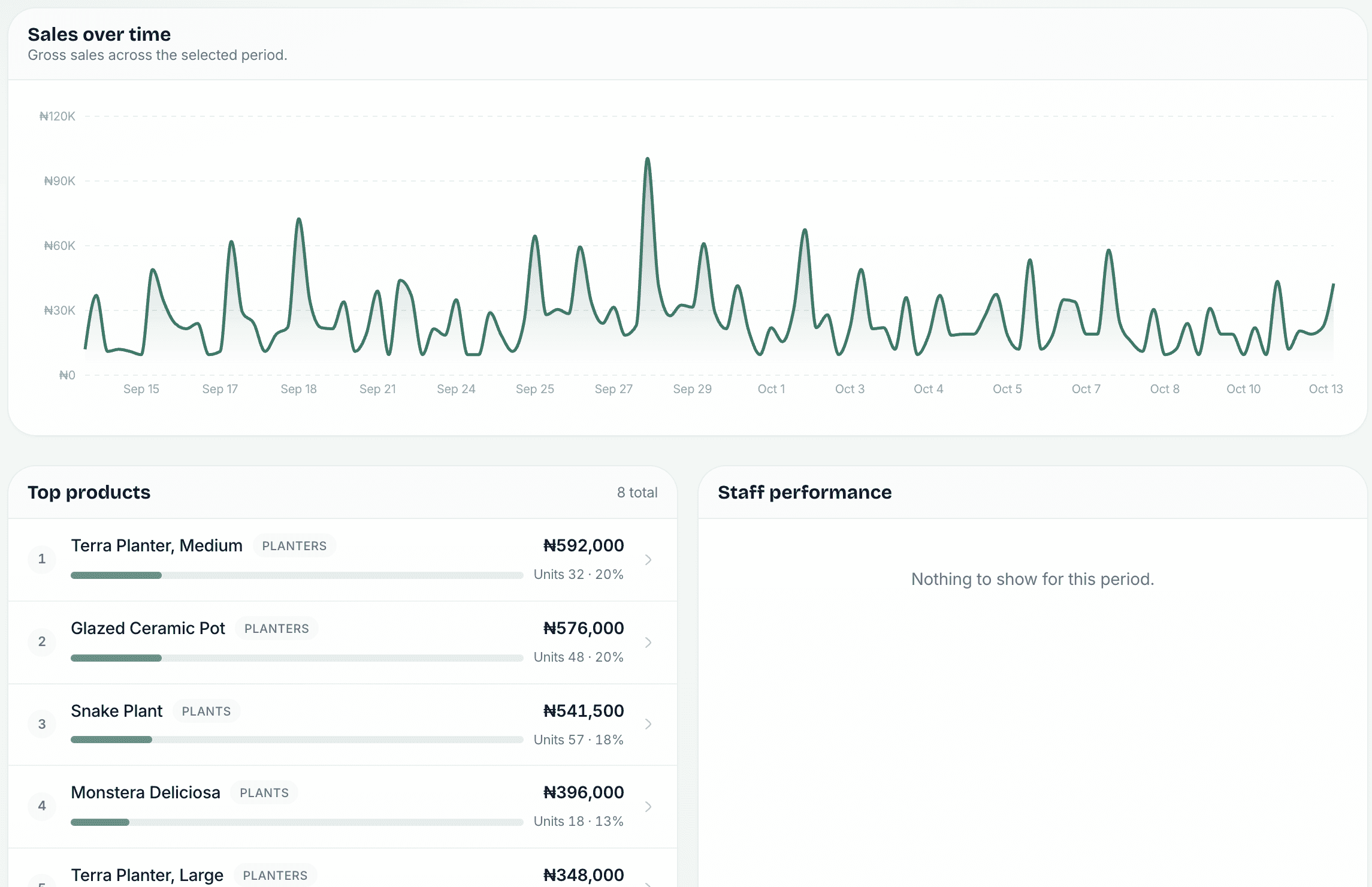Click the share bar for Snake Plant

(297, 740)
